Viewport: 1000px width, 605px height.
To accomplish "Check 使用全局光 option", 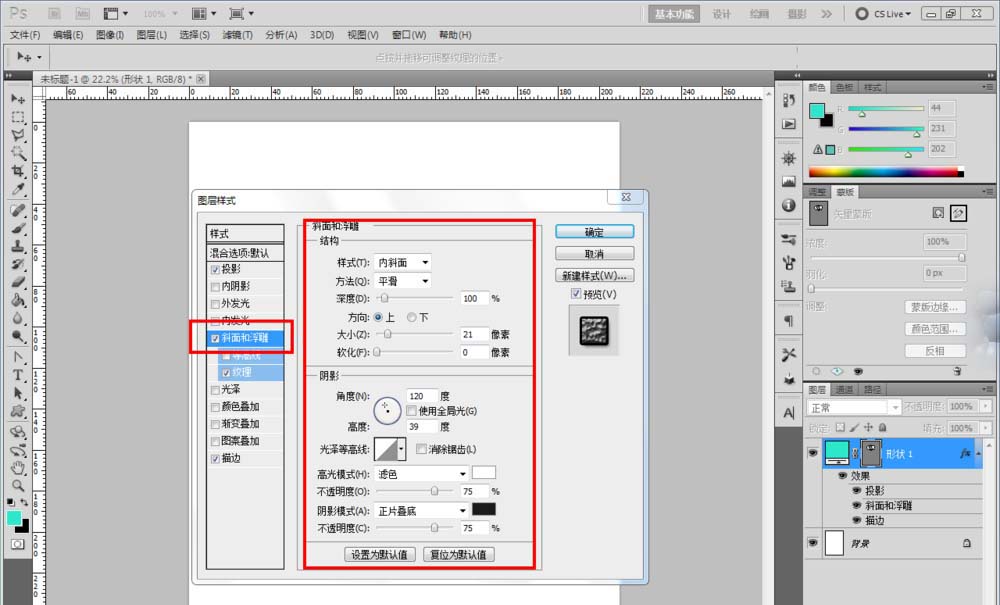I will coord(412,411).
